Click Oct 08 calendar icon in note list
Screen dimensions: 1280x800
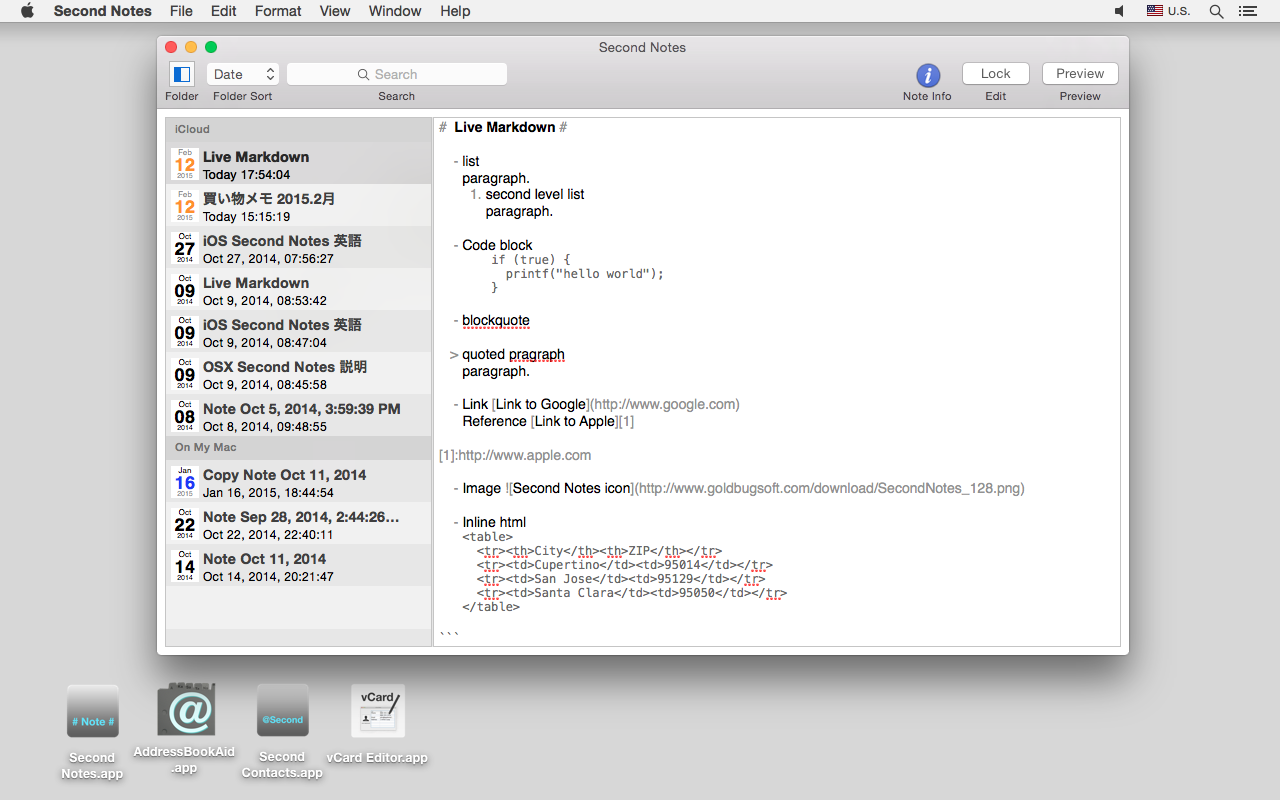(185, 416)
